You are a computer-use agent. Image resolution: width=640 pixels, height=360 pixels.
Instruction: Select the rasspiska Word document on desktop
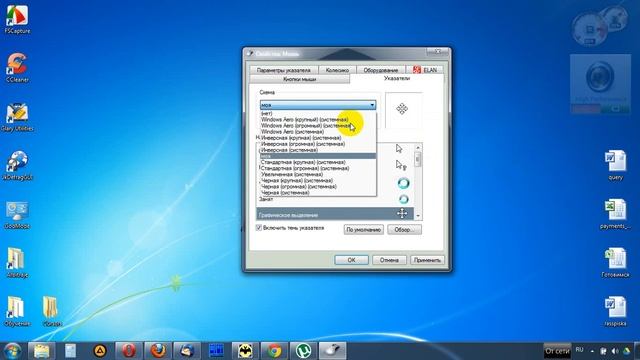click(616, 312)
